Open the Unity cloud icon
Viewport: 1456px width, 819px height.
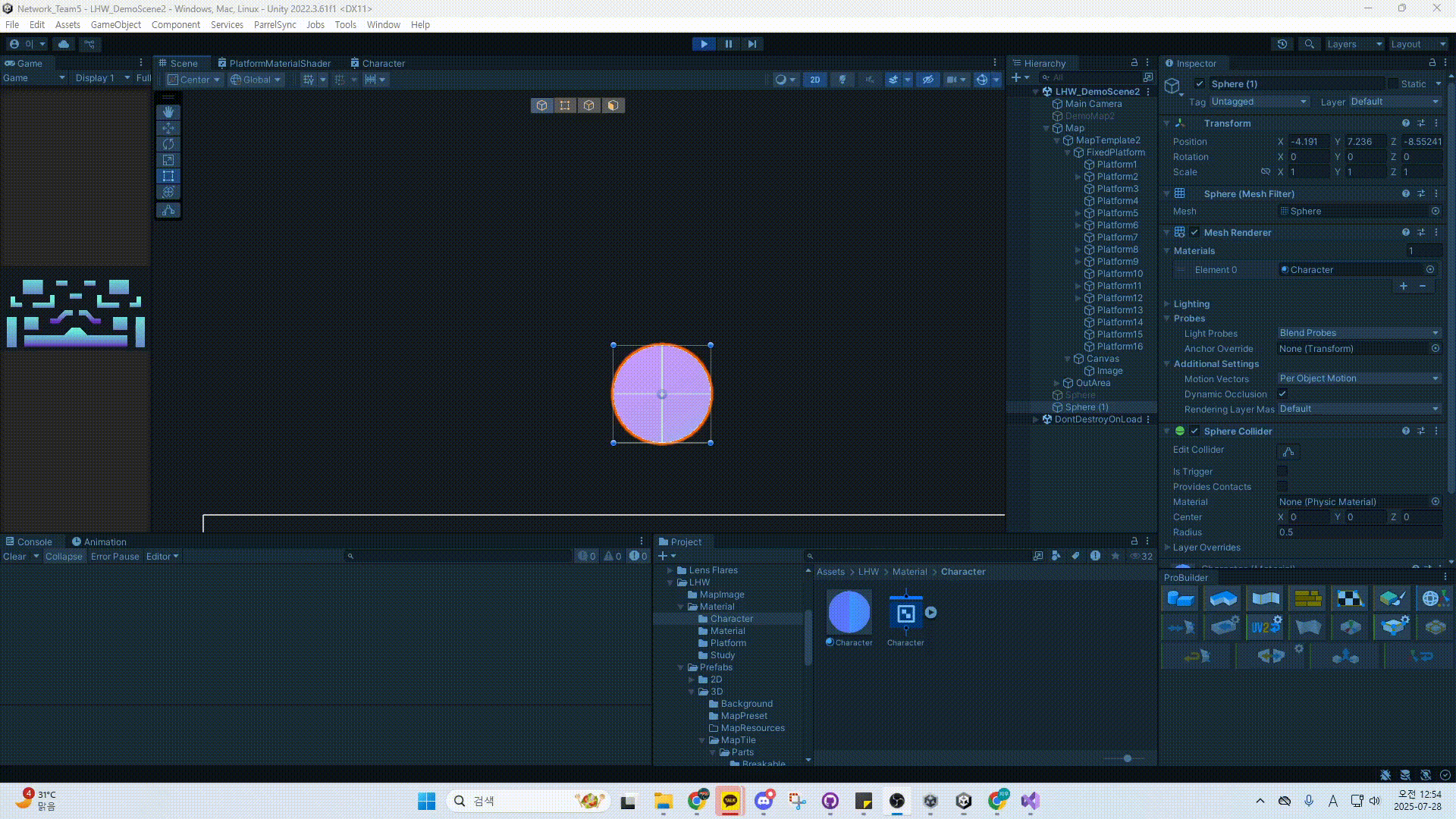64,44
